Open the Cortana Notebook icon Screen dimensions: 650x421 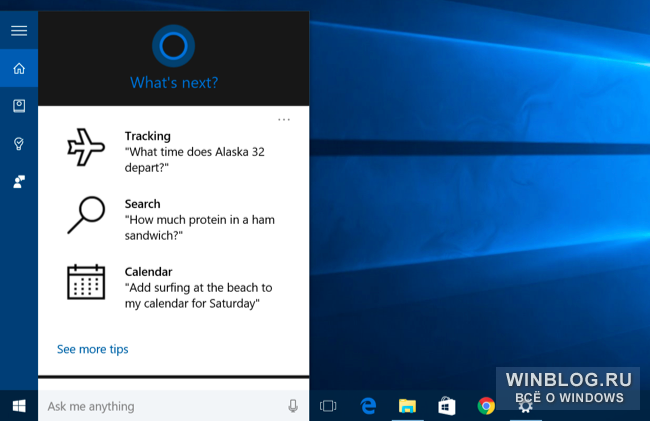(x=19, y=106)
